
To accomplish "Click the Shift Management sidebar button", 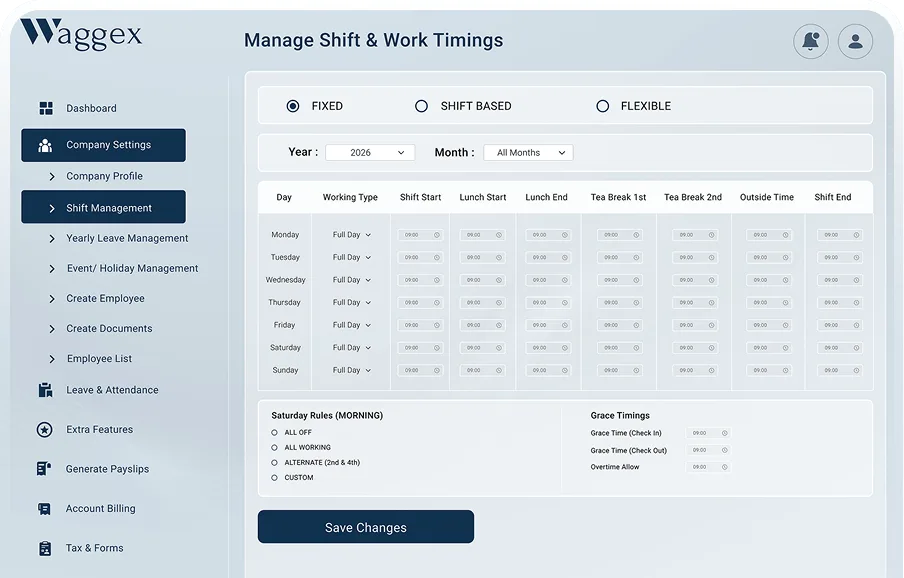I will click(x=104, y=207).
